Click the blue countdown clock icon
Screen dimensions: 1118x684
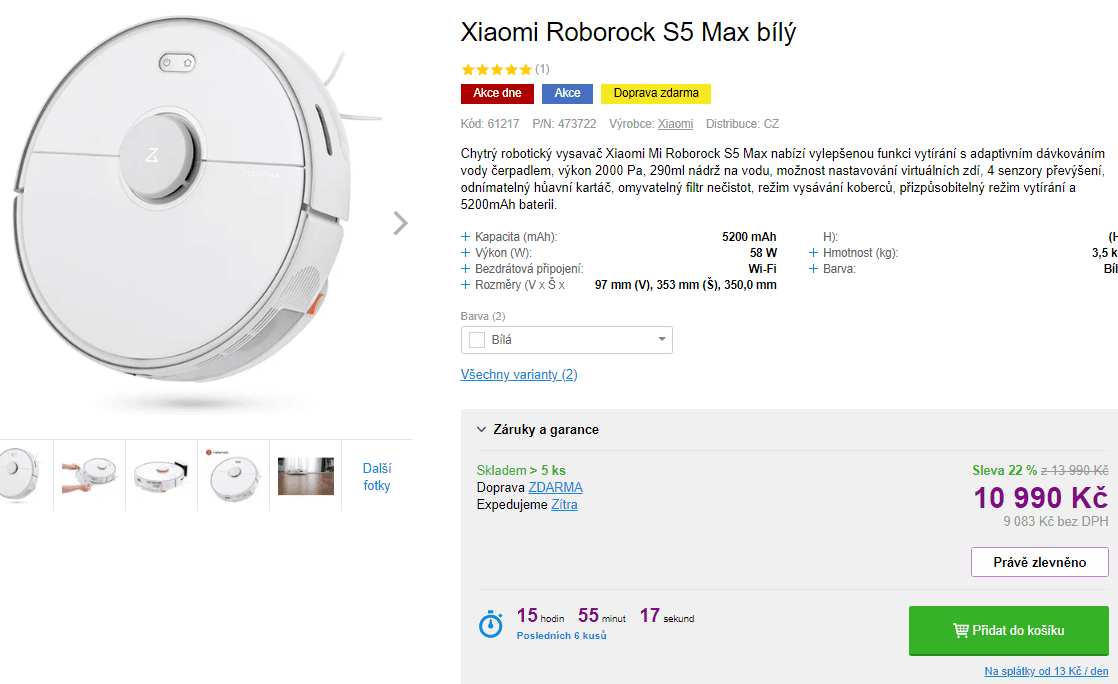point(490,625)
